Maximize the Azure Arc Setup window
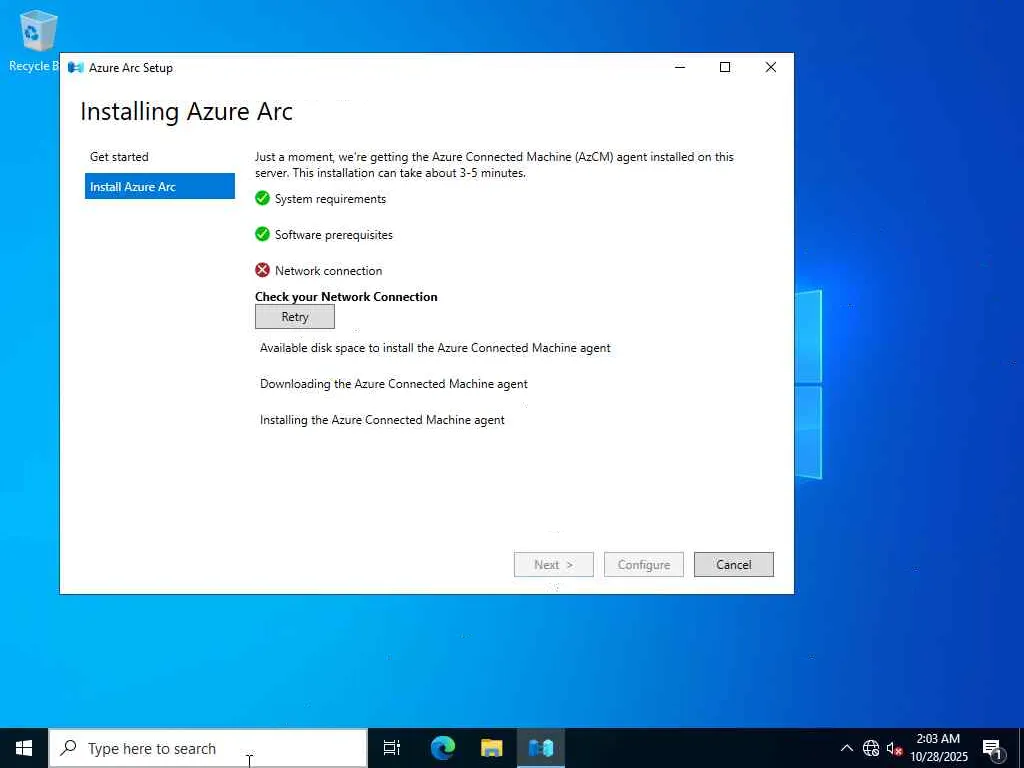 pyautogui.click(x=725, y=67)
